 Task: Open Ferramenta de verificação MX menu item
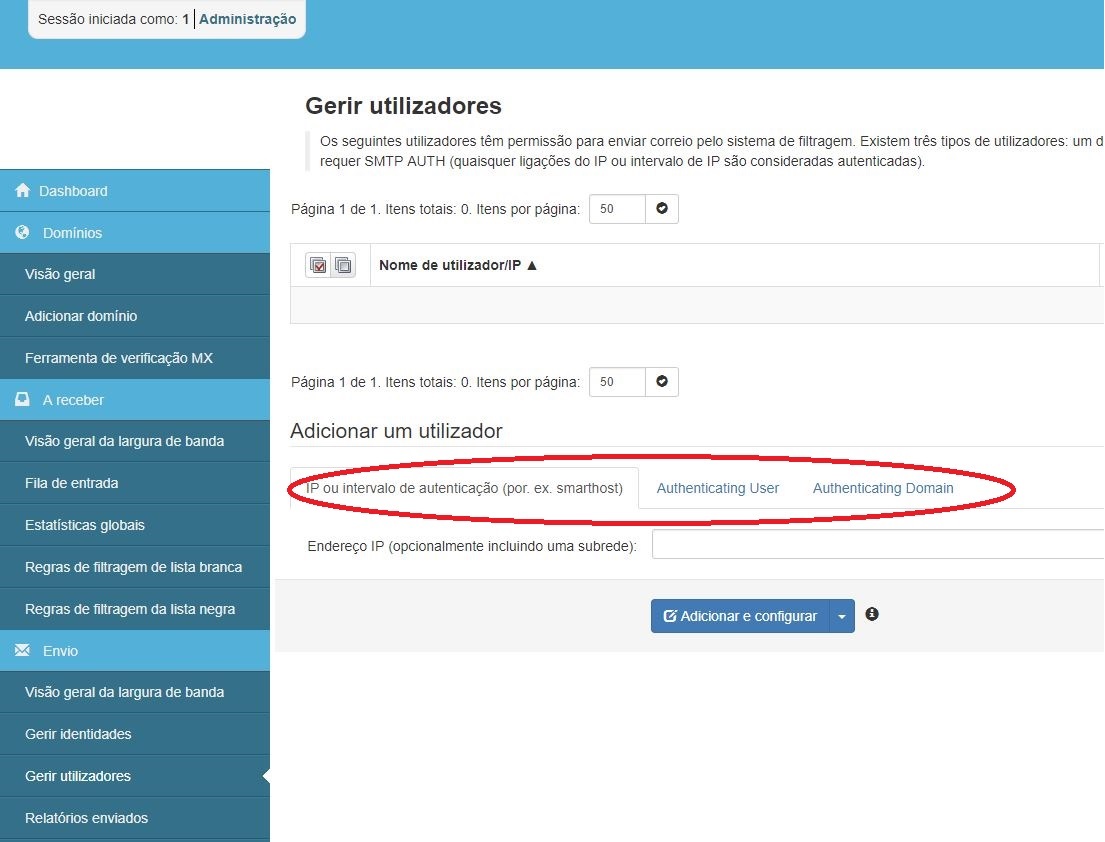[x=119, y=357]
